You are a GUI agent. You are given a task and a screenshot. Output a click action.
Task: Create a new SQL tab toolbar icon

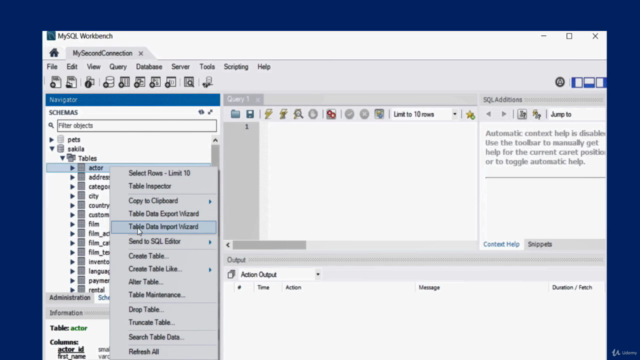[56, 82]
